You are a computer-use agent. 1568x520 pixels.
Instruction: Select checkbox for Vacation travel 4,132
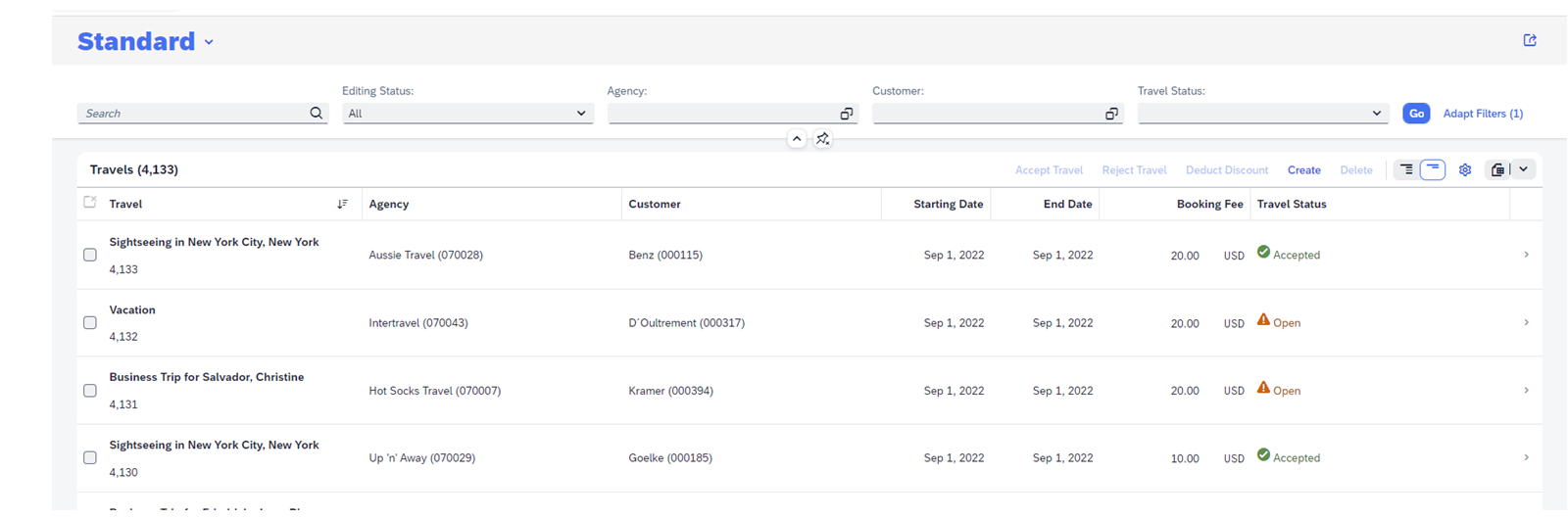pyautogui.click(x=90, y=322)
